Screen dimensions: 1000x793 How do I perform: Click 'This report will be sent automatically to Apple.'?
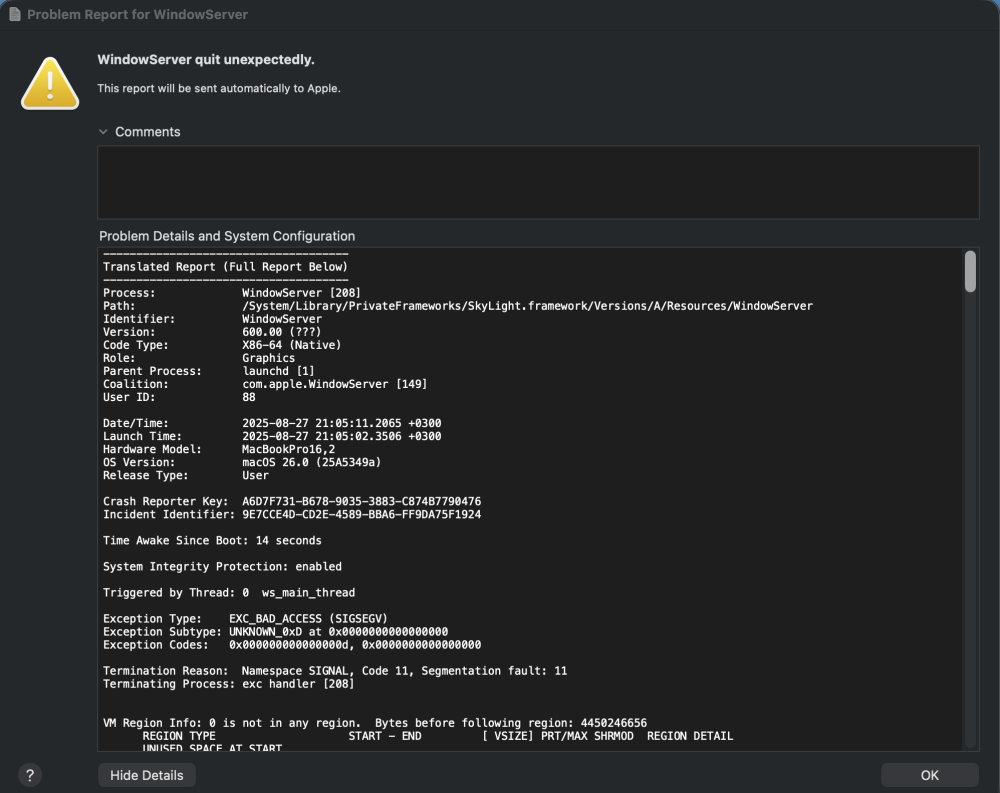click(x=219, y=88)
